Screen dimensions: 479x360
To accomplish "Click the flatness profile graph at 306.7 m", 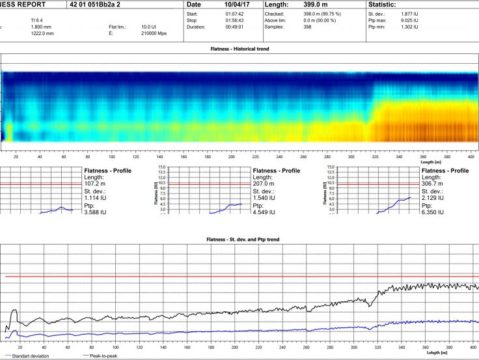I will (378, 190).
